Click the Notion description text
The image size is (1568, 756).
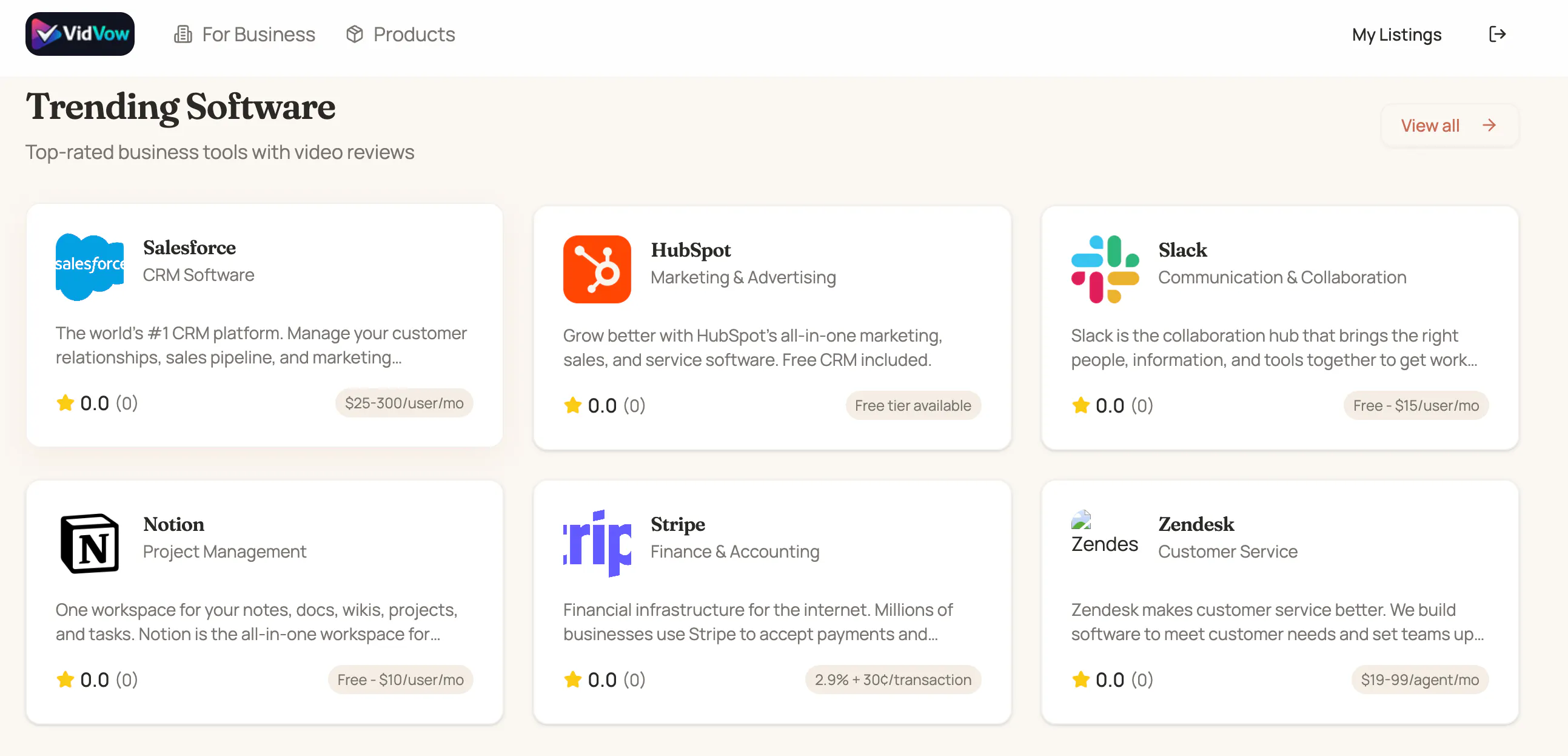pos(257,622)
